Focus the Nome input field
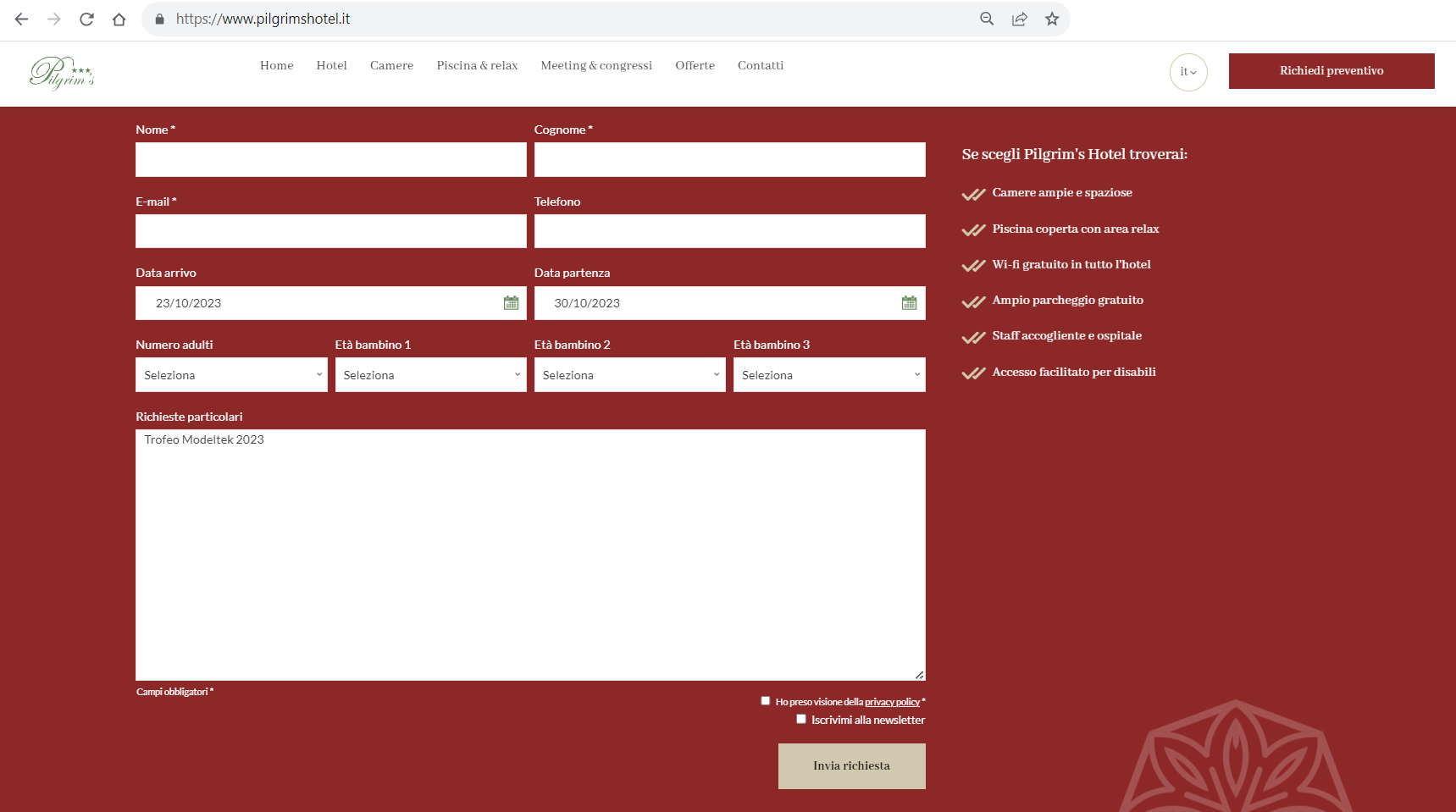 click(x=331, y=159)
